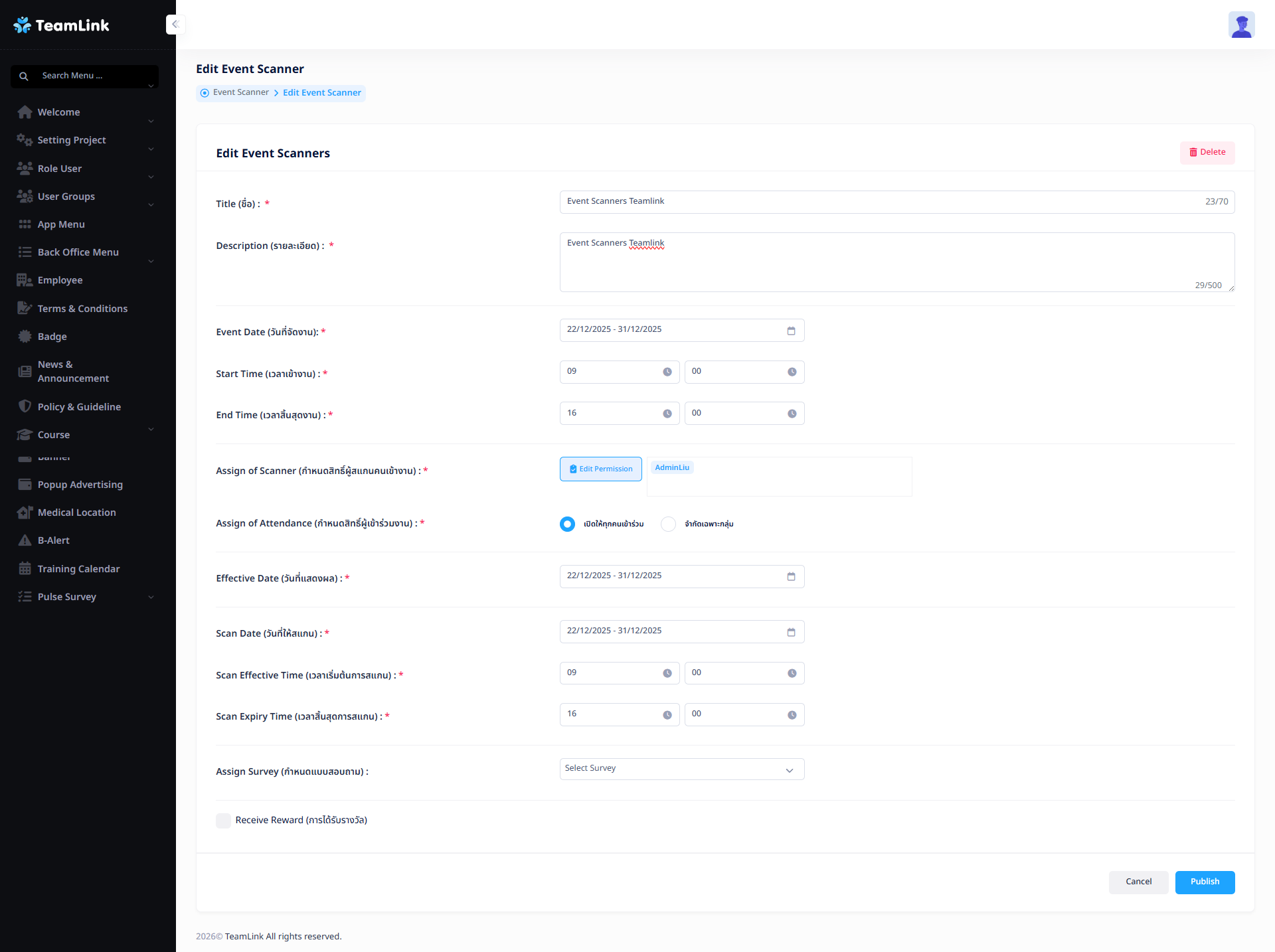Open Training Calendar menu item
The height and width of the screenshot is (952, 1275).
(x=78, y=569)
